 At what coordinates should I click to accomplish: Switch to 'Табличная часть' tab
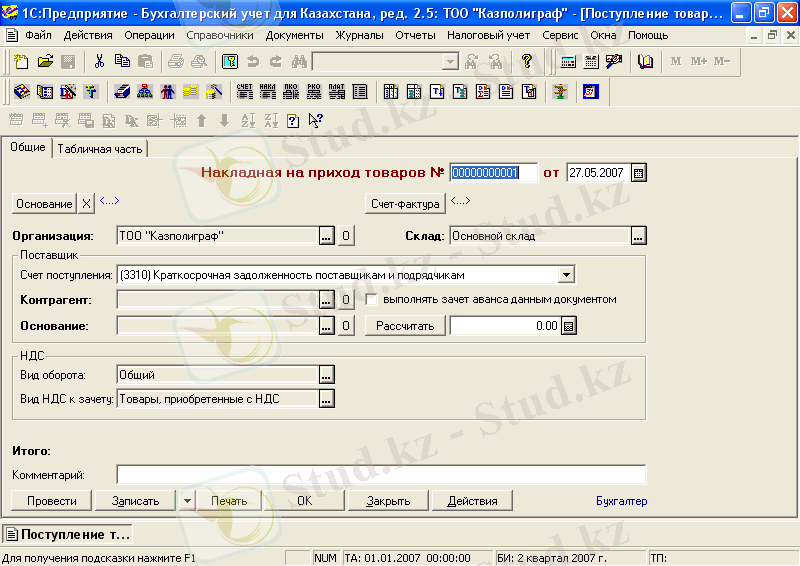[101, 149]
